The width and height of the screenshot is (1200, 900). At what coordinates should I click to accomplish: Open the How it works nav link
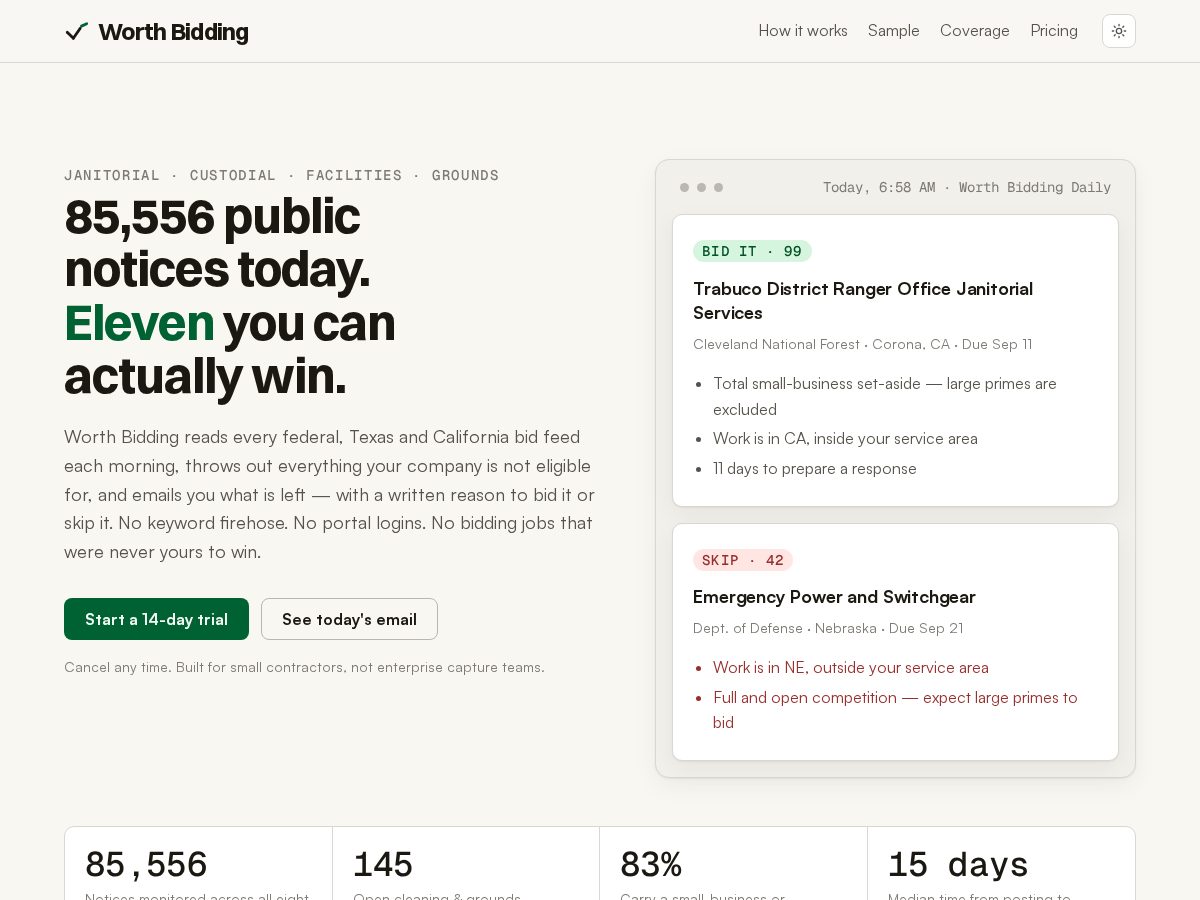tap(803, 31)
